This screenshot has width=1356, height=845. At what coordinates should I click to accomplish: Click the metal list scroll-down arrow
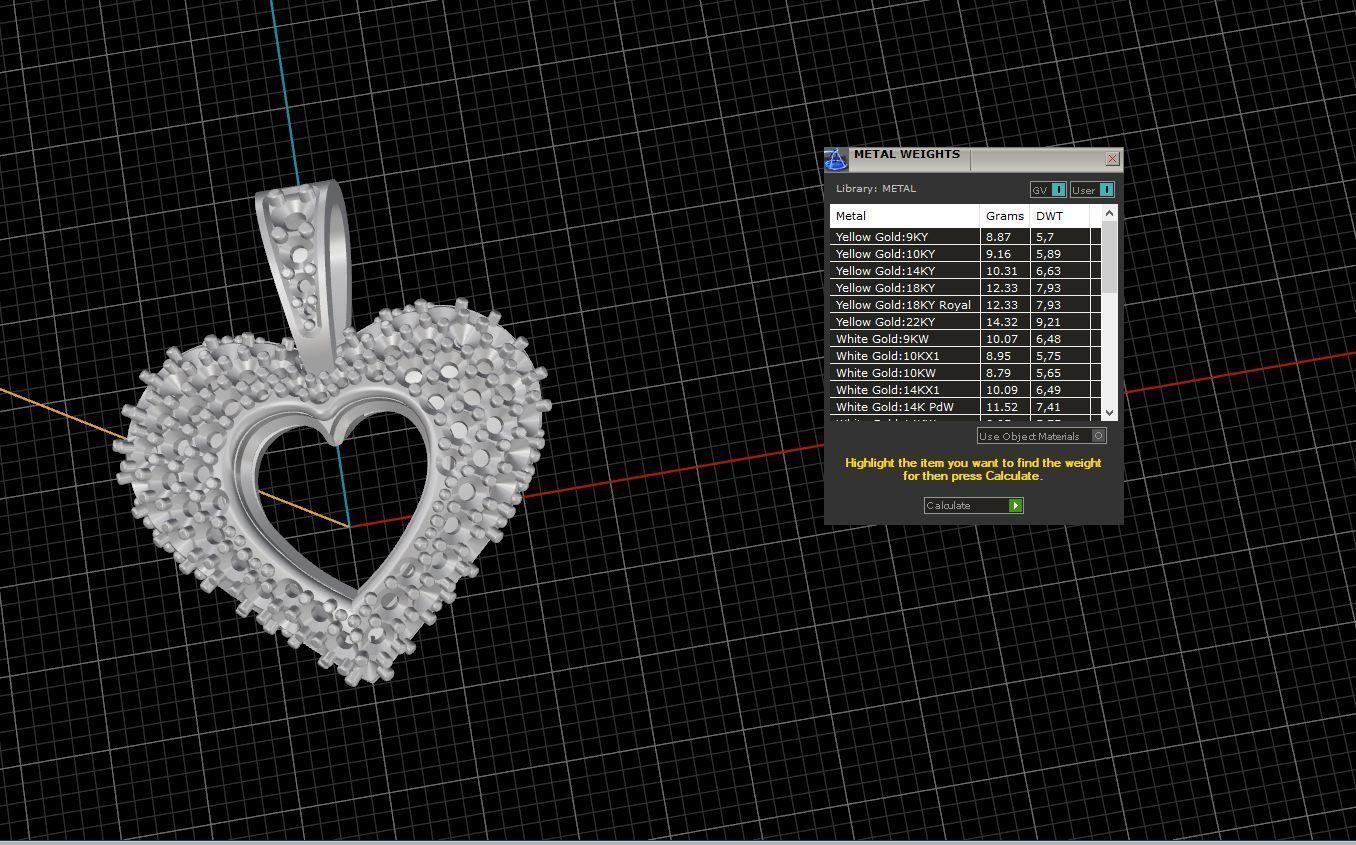coord(1109,412)
